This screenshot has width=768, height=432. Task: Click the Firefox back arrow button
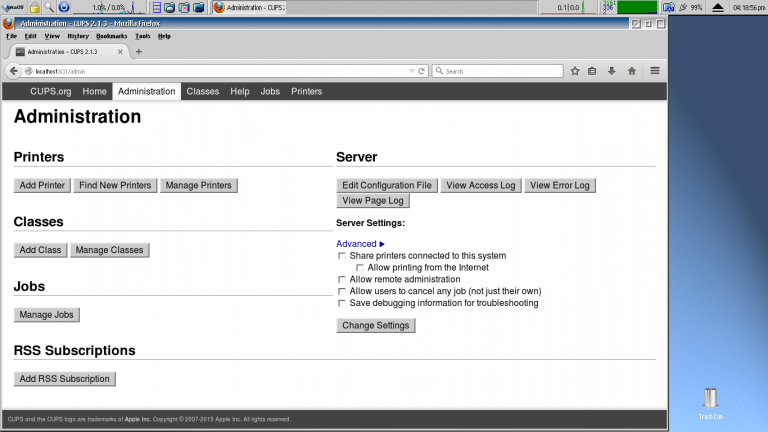coord(14,71)
